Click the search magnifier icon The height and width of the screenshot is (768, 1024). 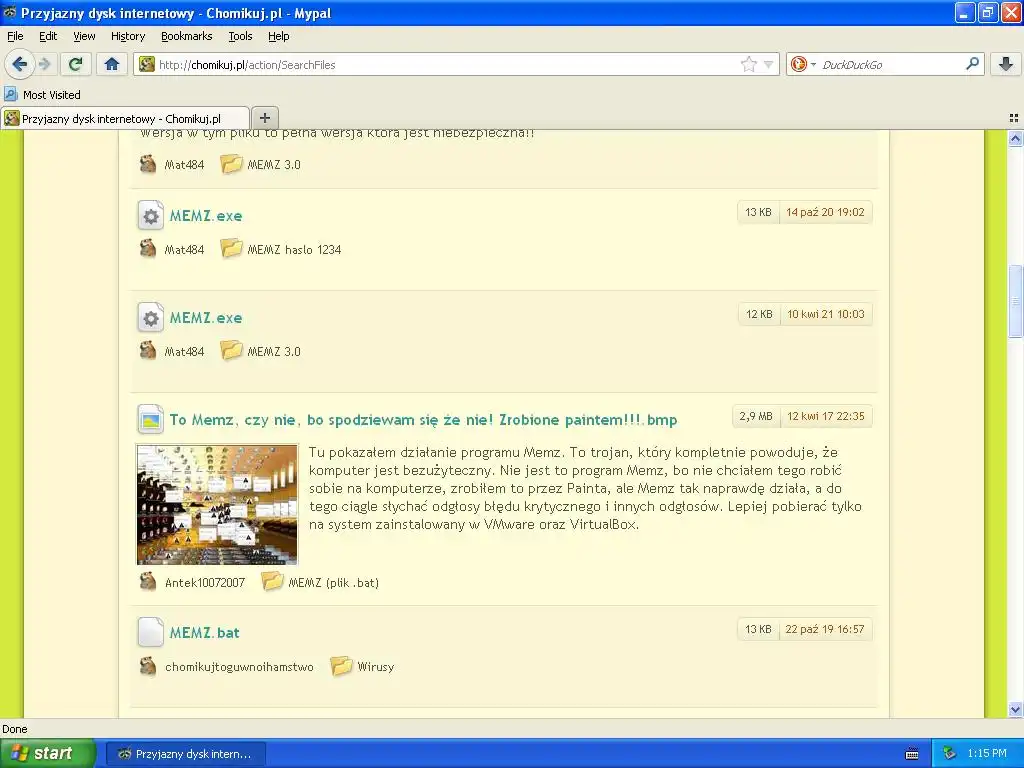972,64
